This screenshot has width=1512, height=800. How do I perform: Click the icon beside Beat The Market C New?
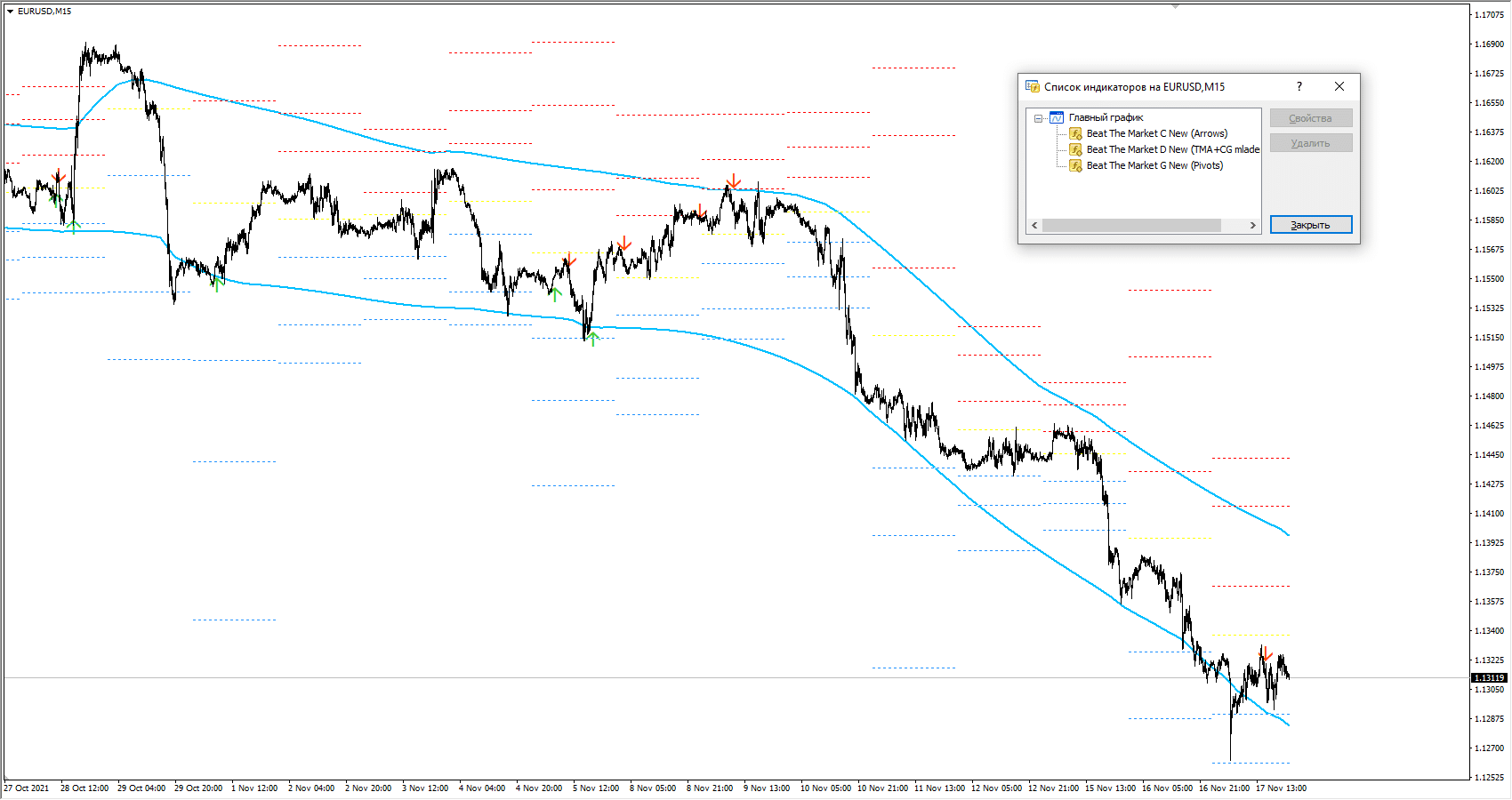(1075, 133)
